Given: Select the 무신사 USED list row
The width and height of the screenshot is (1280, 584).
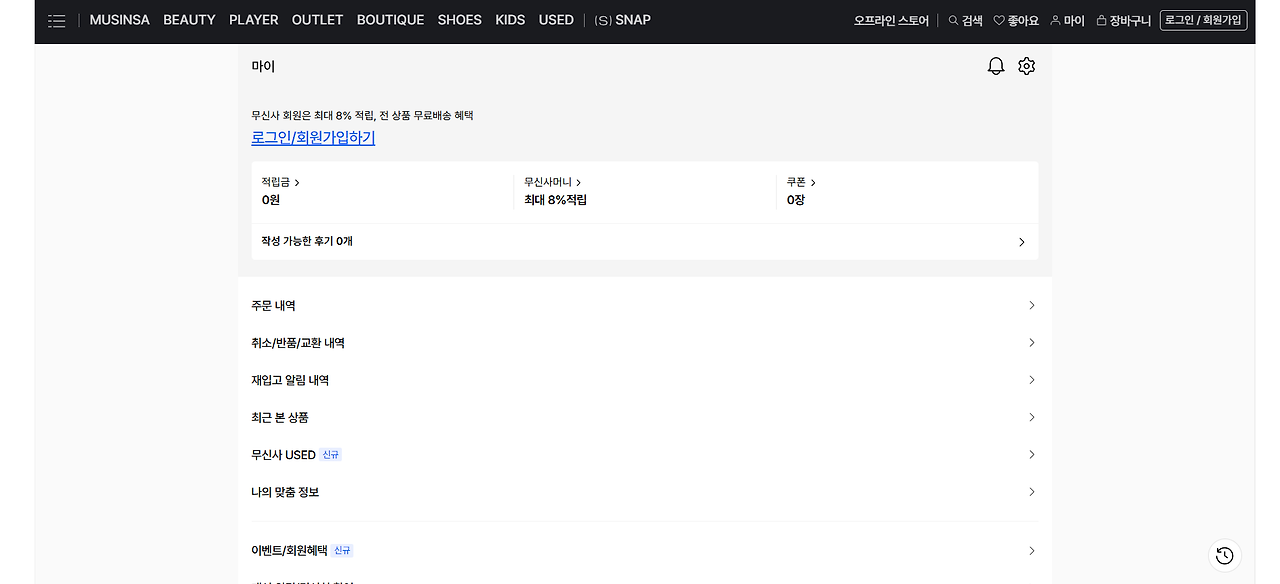Looking at the screenshot, I should pos(284,455).
